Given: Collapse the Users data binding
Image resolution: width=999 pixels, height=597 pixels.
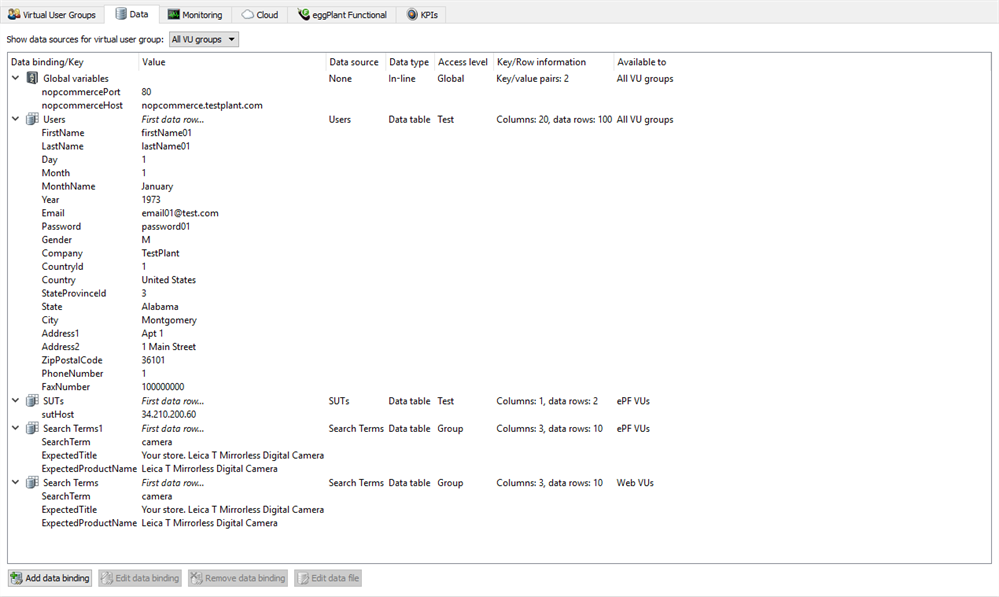Looking at the screenshot, I should click(15, 119).
